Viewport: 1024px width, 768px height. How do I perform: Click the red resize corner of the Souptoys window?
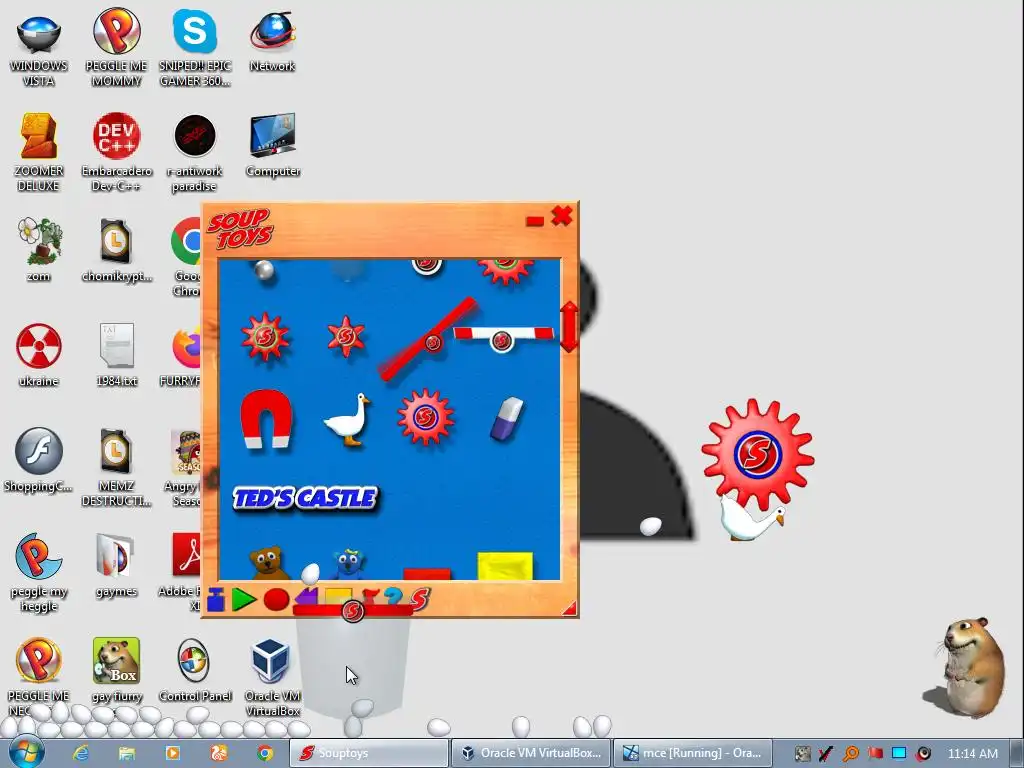pyautogui.click(x=570, y=609)
